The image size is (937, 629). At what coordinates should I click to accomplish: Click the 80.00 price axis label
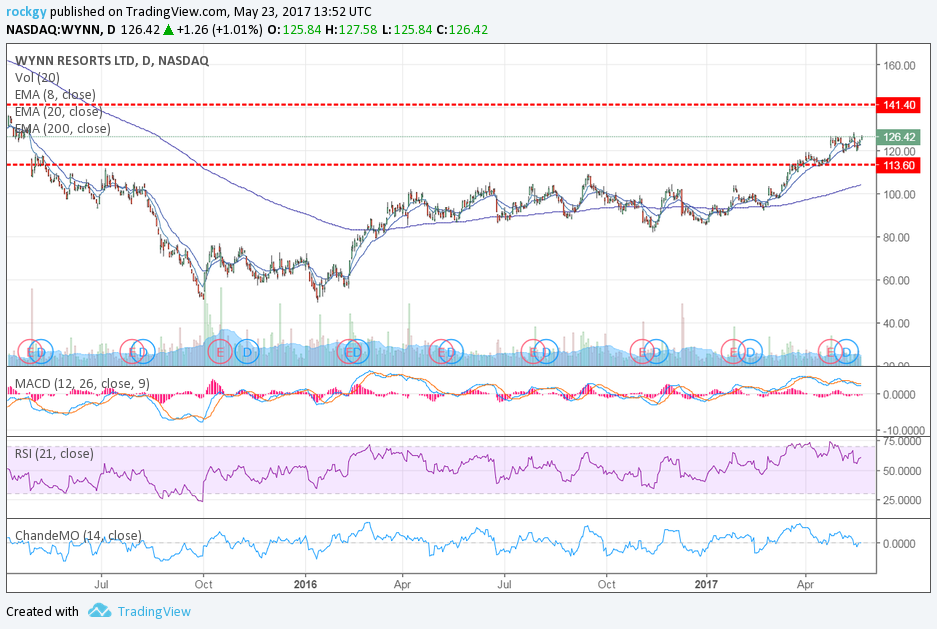coord(897,237)
